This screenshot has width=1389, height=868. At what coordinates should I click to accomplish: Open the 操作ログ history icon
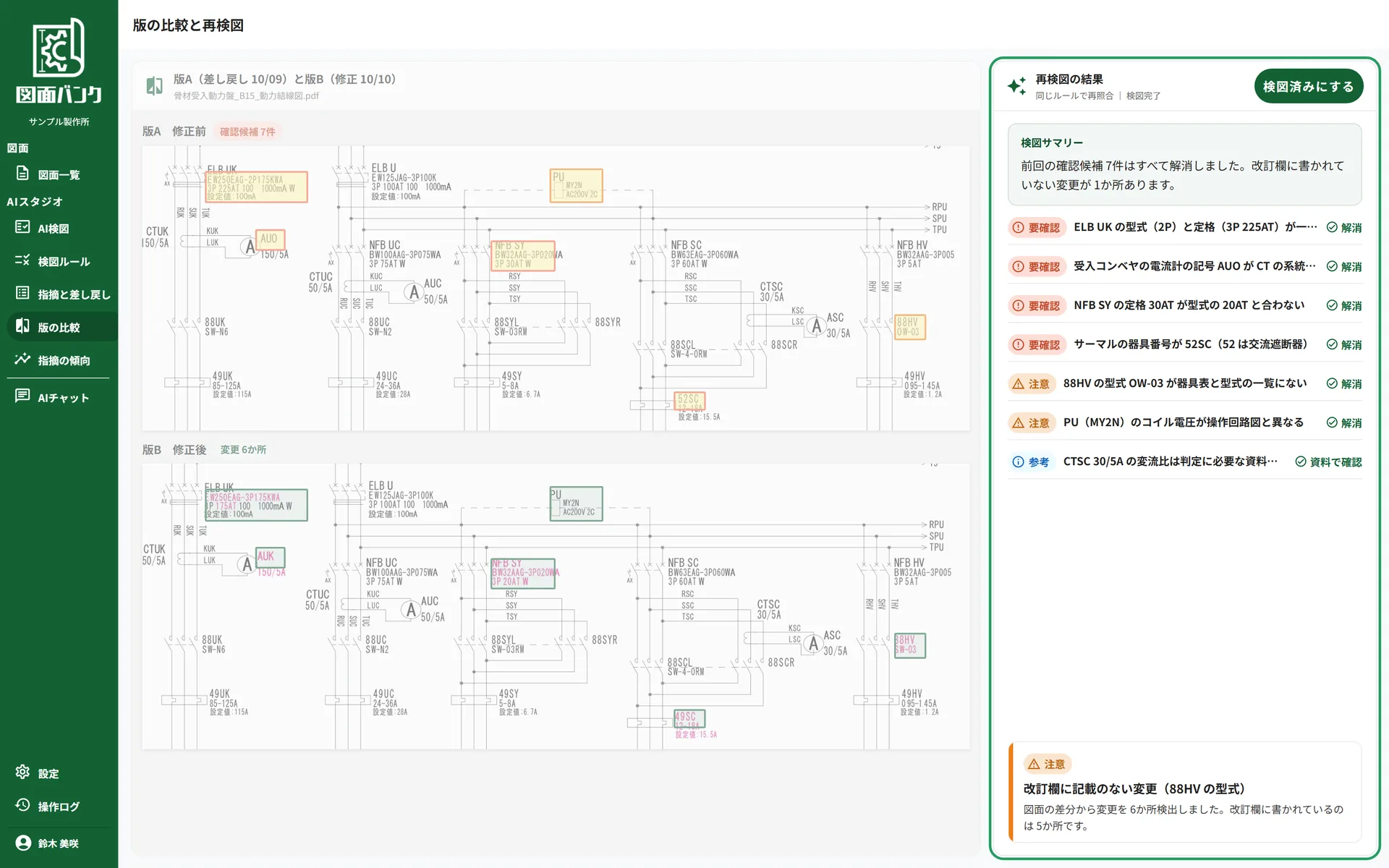pyautogui.click(x=22, y=806)
